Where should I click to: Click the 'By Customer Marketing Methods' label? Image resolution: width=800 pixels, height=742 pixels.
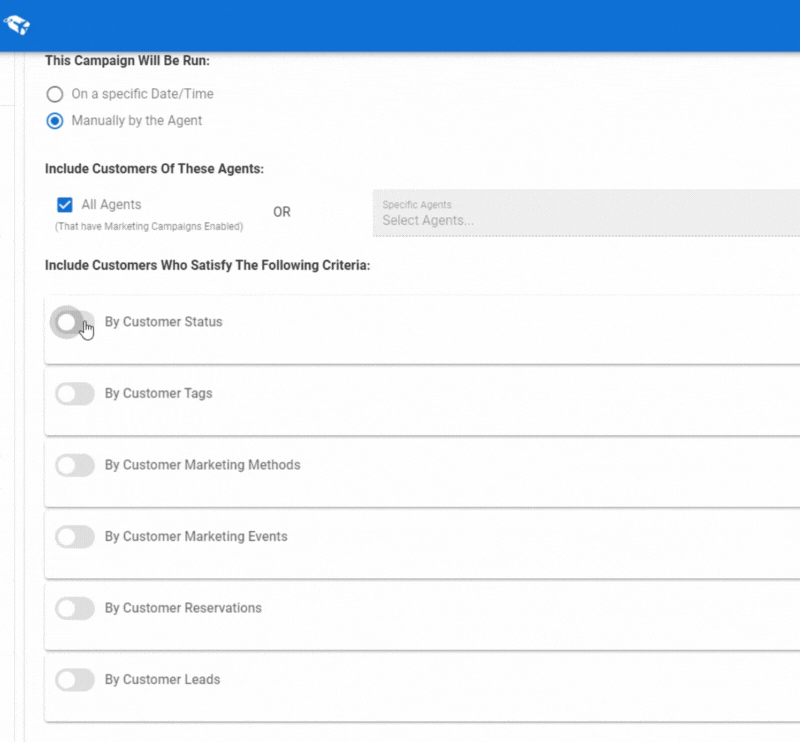[203, 465]
